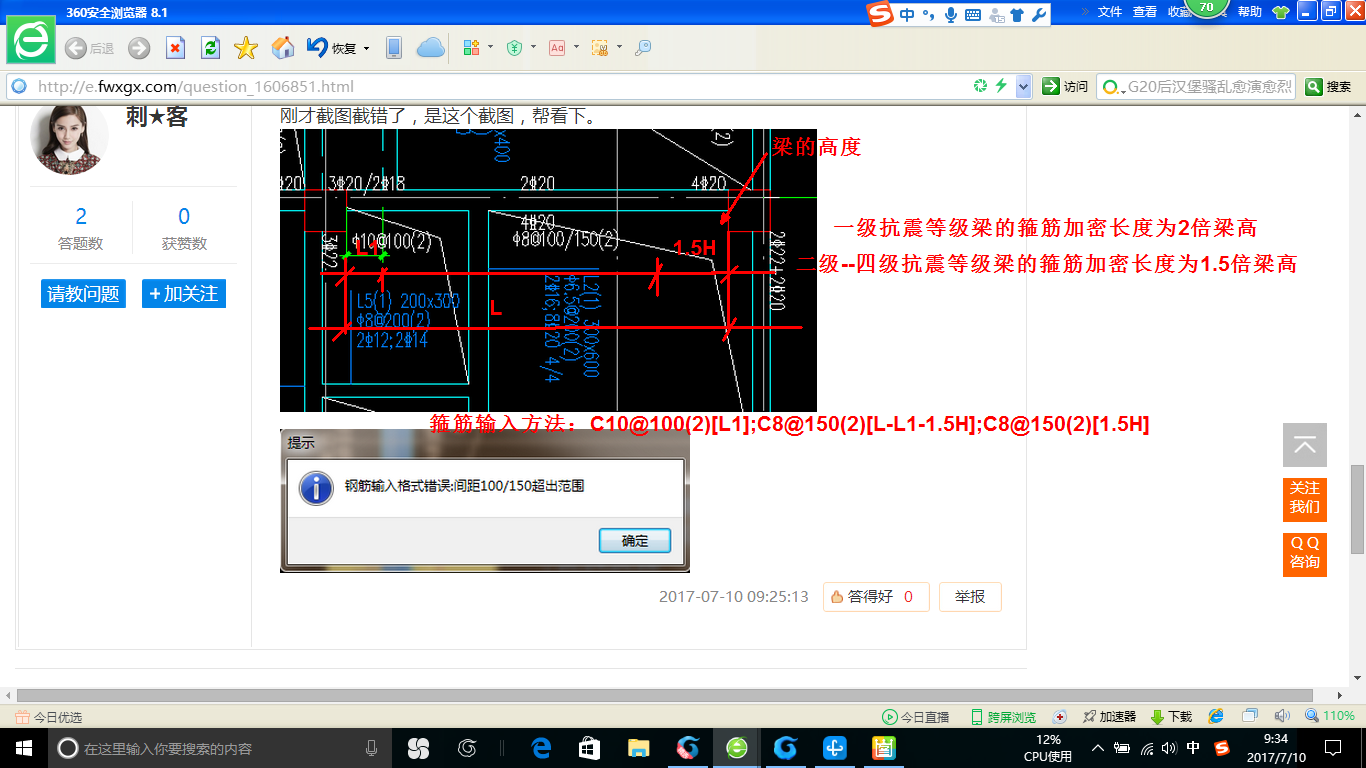Click the 360 browser green logo
1366x768 pixels.
(x=32, y=41)
